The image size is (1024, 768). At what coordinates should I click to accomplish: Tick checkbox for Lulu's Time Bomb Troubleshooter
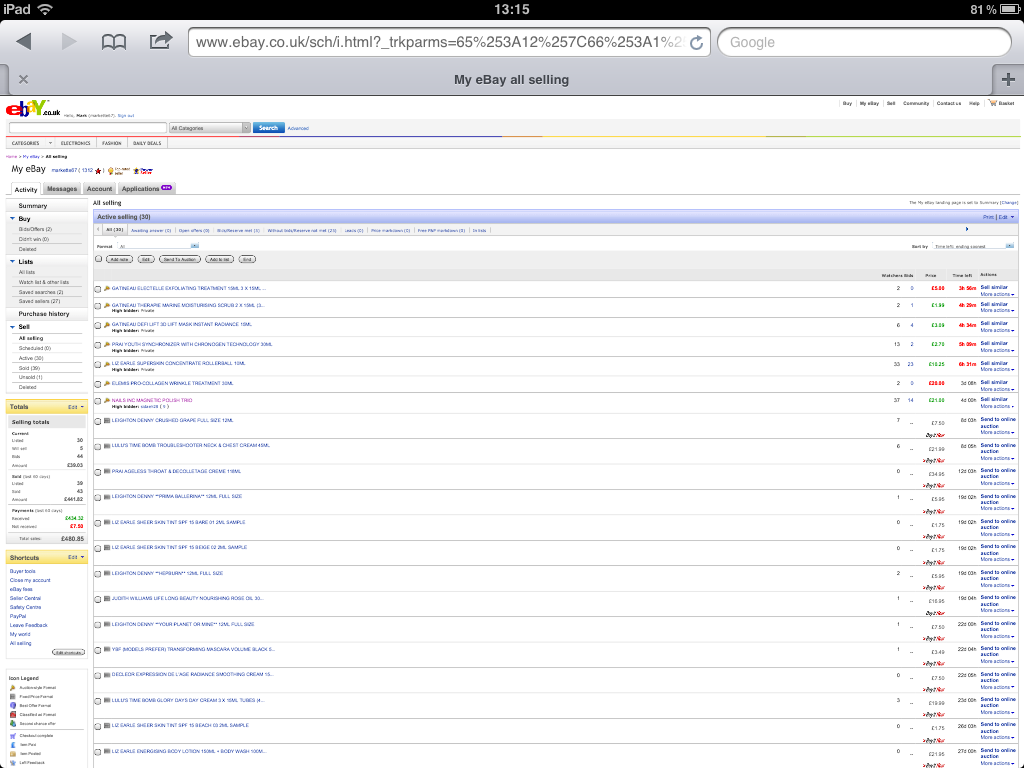tap(98, 447)
